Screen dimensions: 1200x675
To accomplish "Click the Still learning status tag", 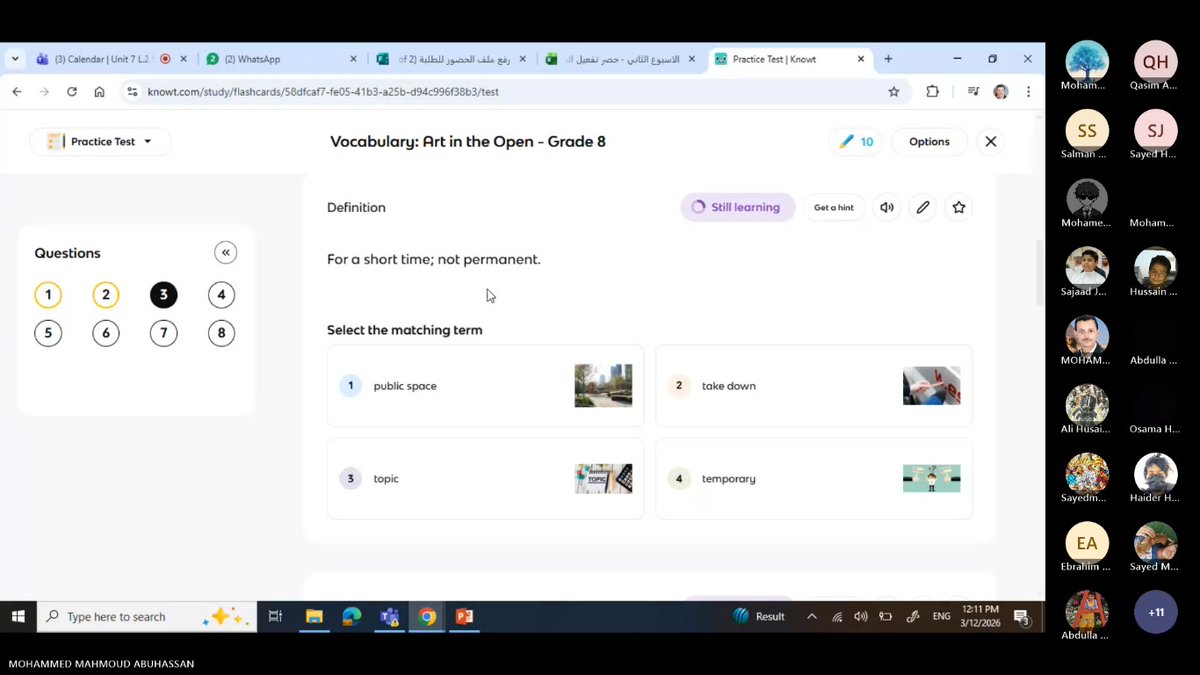I will pyautogui.click(x=738, y=207).
